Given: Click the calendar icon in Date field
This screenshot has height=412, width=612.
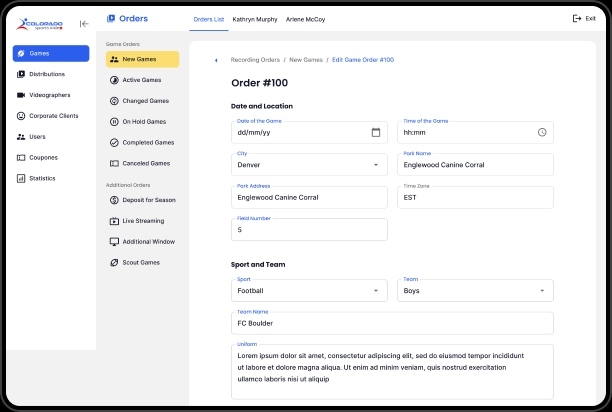Looking at the screenshot, I should 376,132.
